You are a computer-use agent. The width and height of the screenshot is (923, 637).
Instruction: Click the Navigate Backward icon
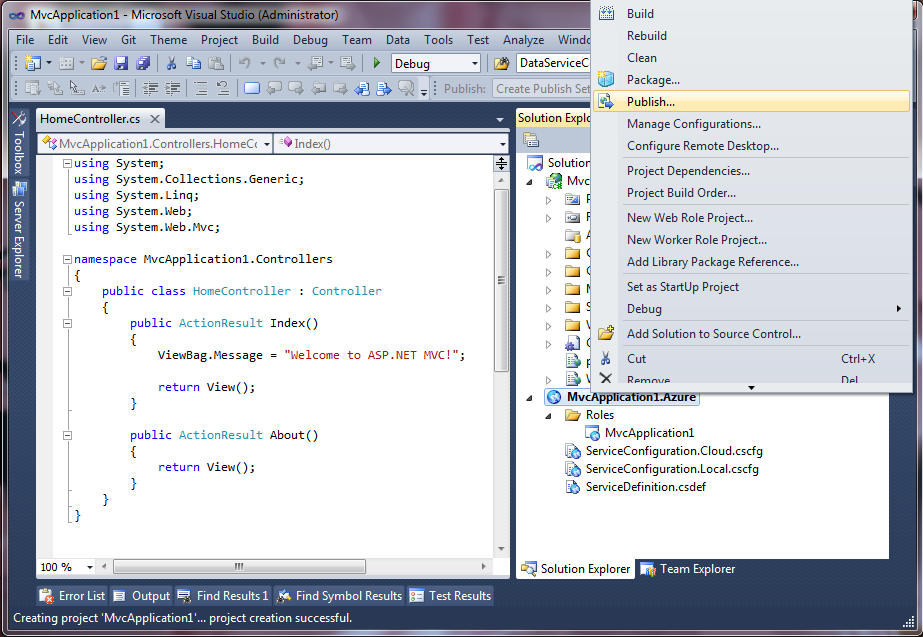pos(316,63)
